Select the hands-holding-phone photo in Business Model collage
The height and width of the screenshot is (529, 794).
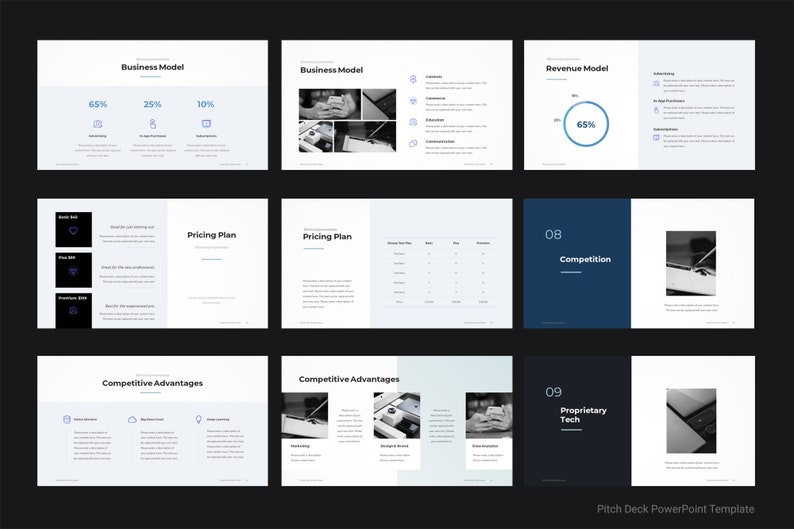coord(330,104)
